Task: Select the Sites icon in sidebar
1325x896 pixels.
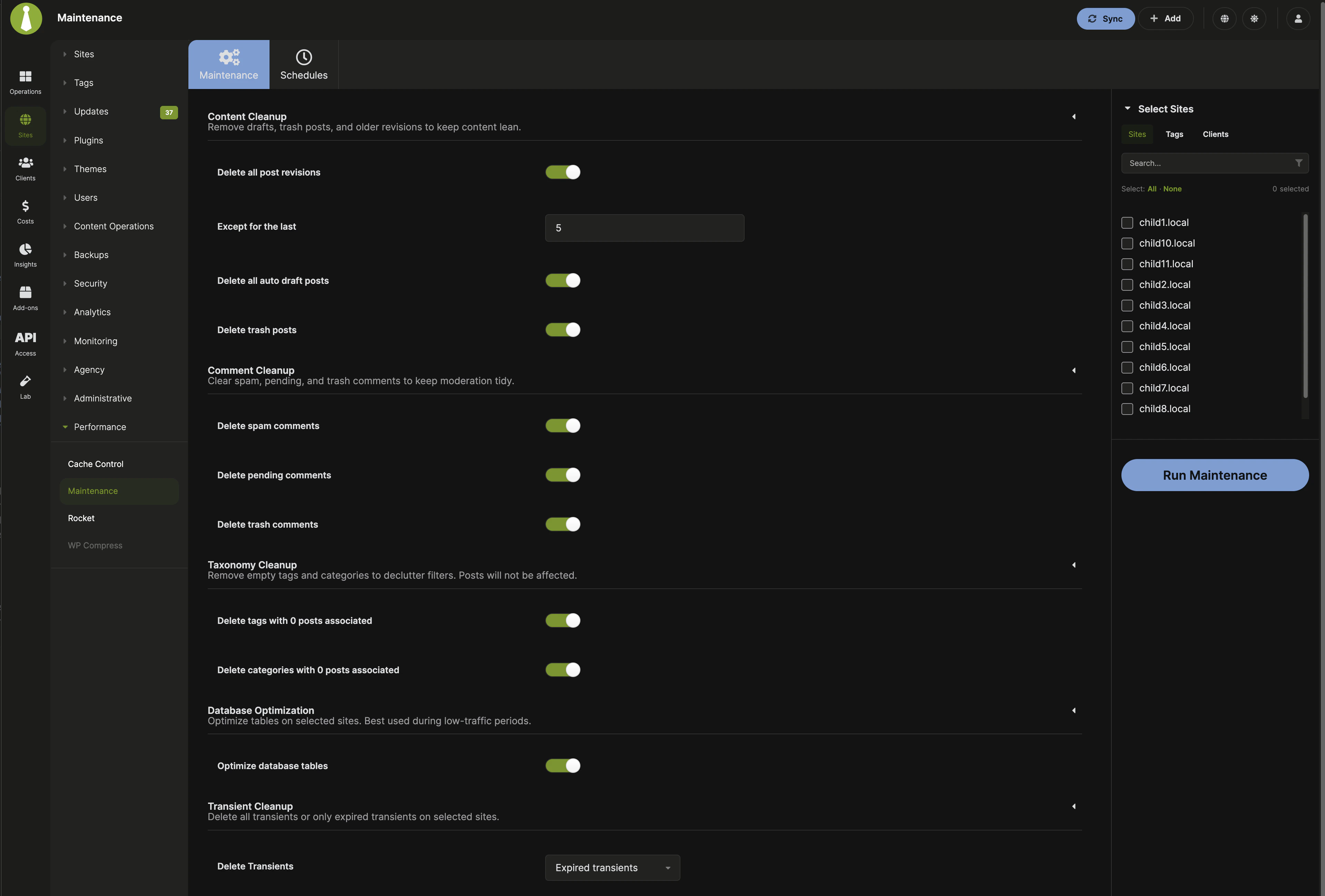Action: [x=25, y=125]
